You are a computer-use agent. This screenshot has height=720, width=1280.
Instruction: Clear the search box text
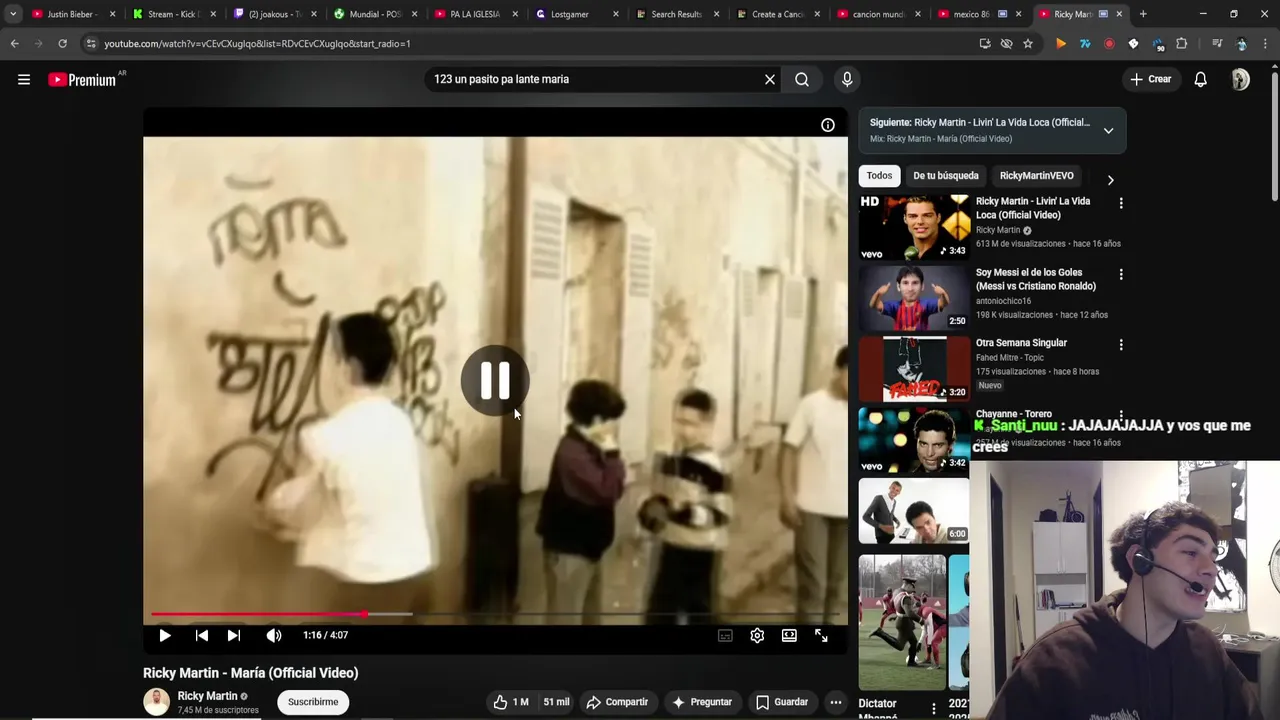[770, 79]
